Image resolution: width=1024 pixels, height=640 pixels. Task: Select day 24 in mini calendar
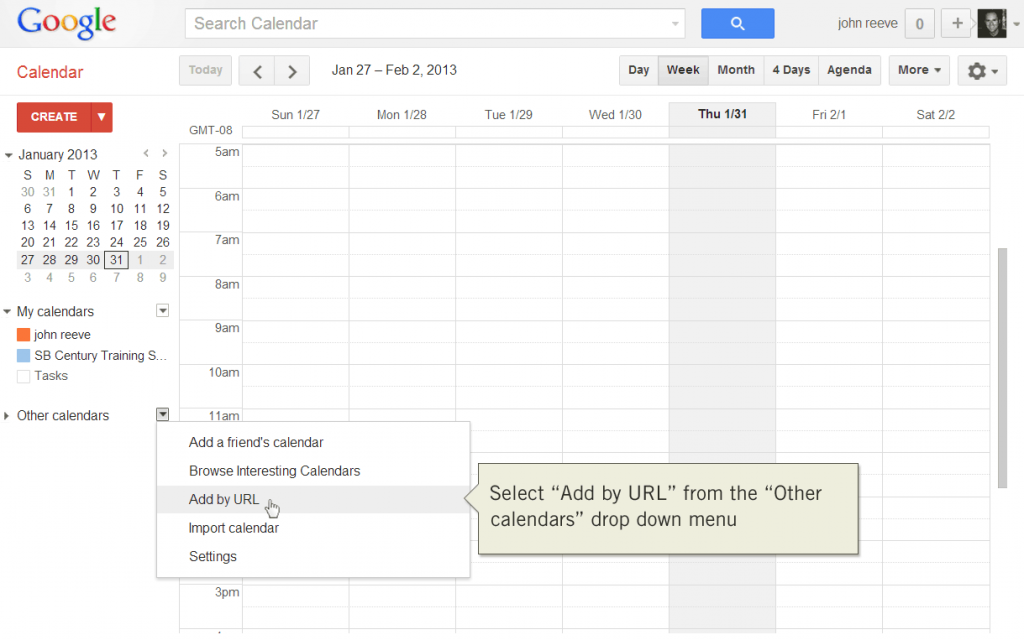(x=116, y=242)
